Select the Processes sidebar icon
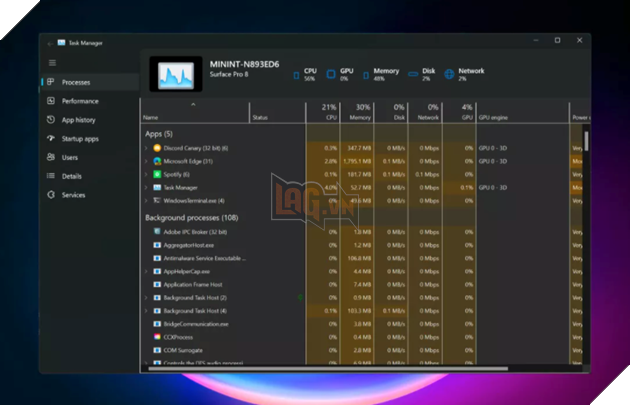This screenshot has height=405, width=630. pyautogui.click(x=51, y=82)
